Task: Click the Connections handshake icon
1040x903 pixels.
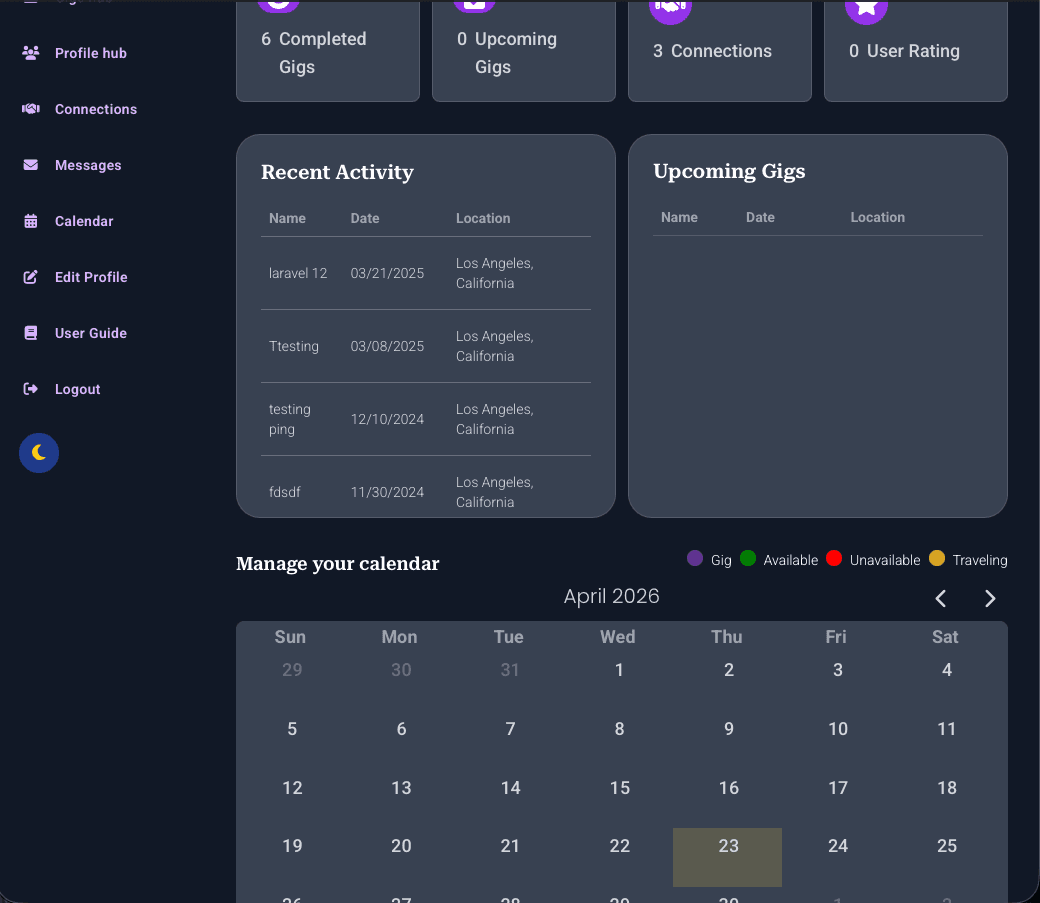Action: (31, 109)
